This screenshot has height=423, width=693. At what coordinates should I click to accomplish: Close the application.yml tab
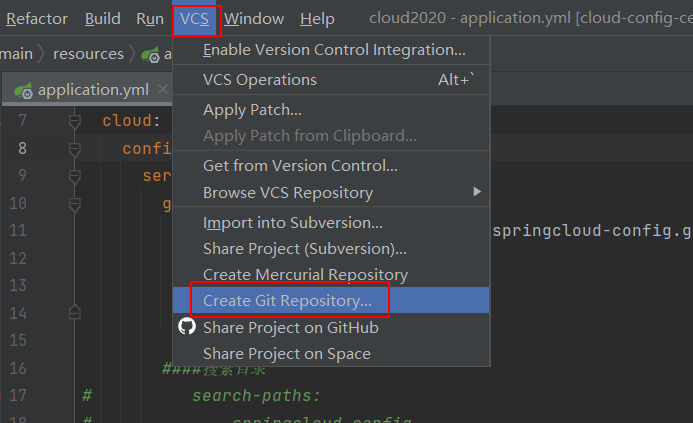(x=163, y=89)
